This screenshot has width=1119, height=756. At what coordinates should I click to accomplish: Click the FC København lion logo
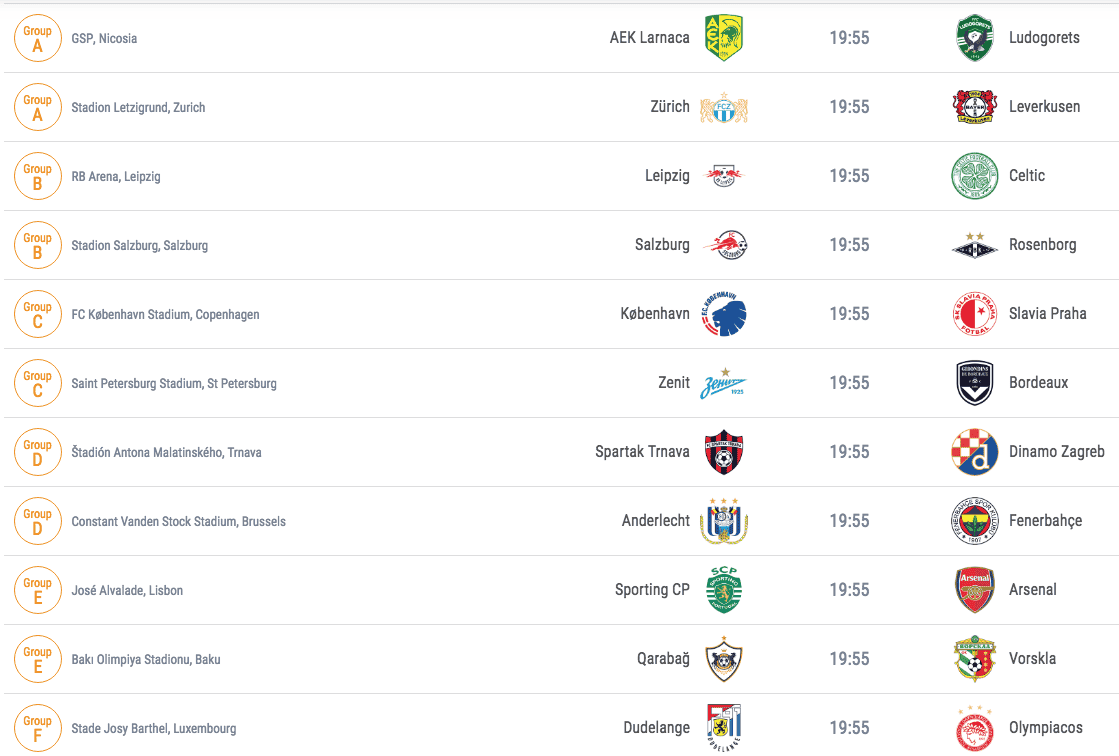(x=724, y=314)
